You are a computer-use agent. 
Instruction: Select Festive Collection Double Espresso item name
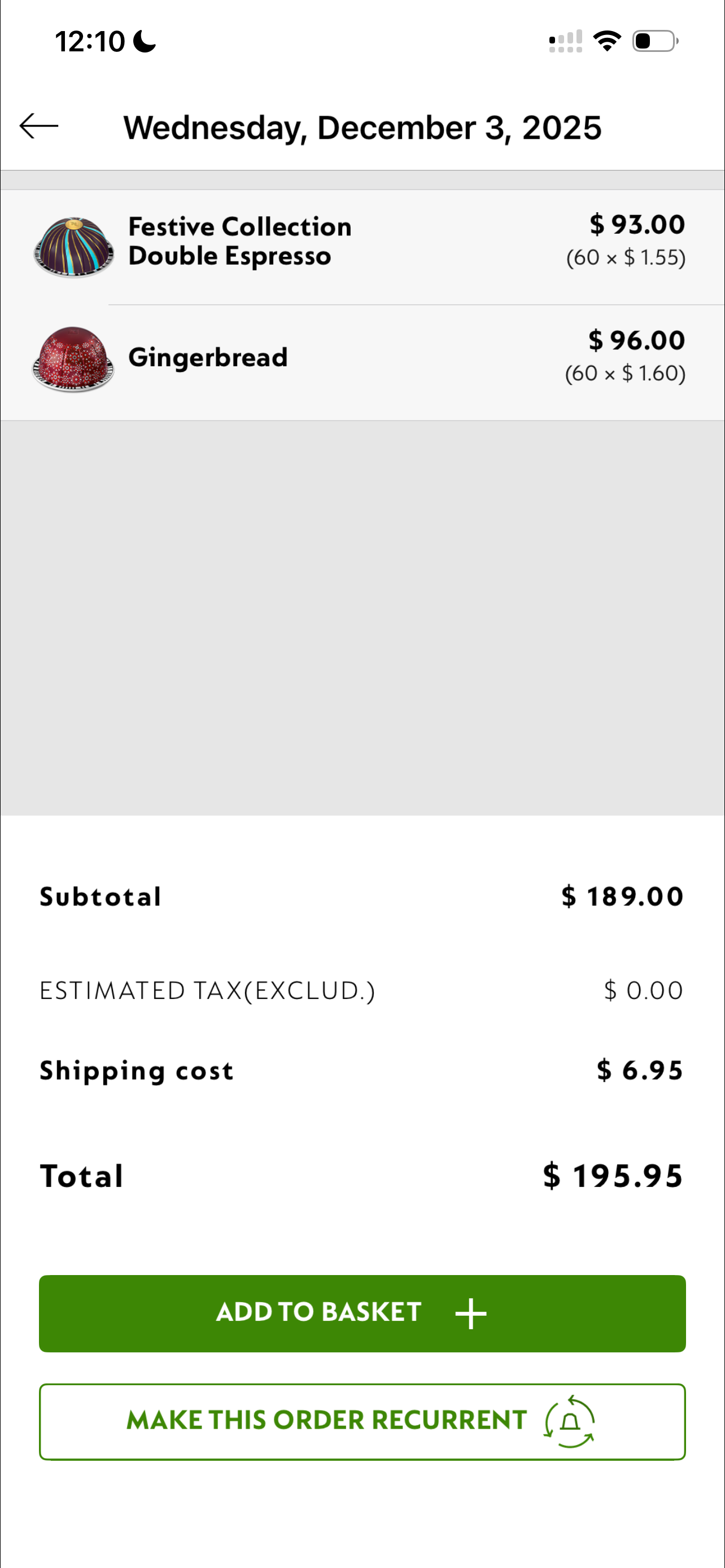click(240, 241)
